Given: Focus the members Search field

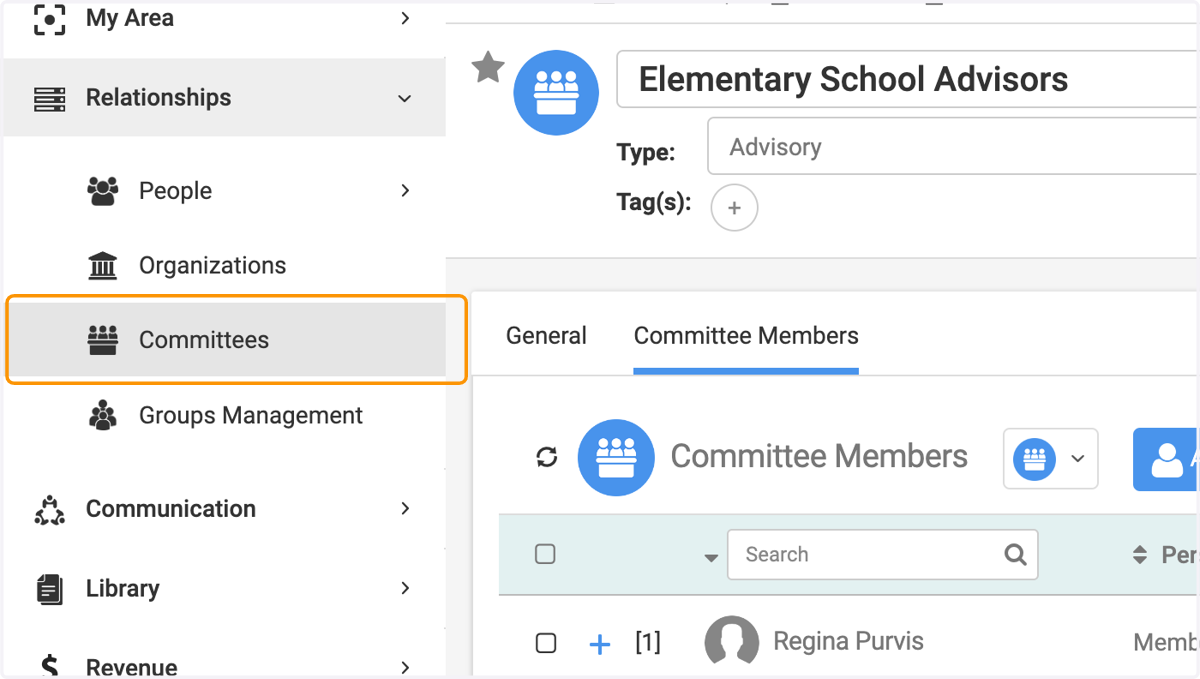Looking at the screenshot, I should [x=883, y=555].
